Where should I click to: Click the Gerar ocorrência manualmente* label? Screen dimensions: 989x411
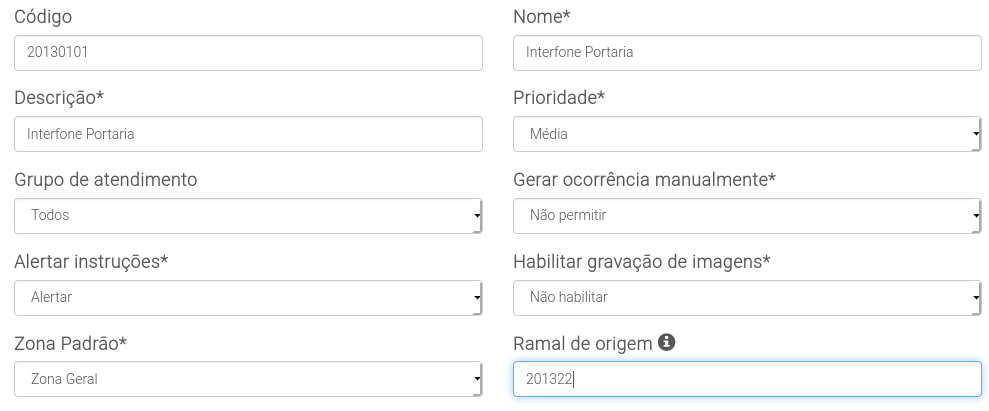645,180
